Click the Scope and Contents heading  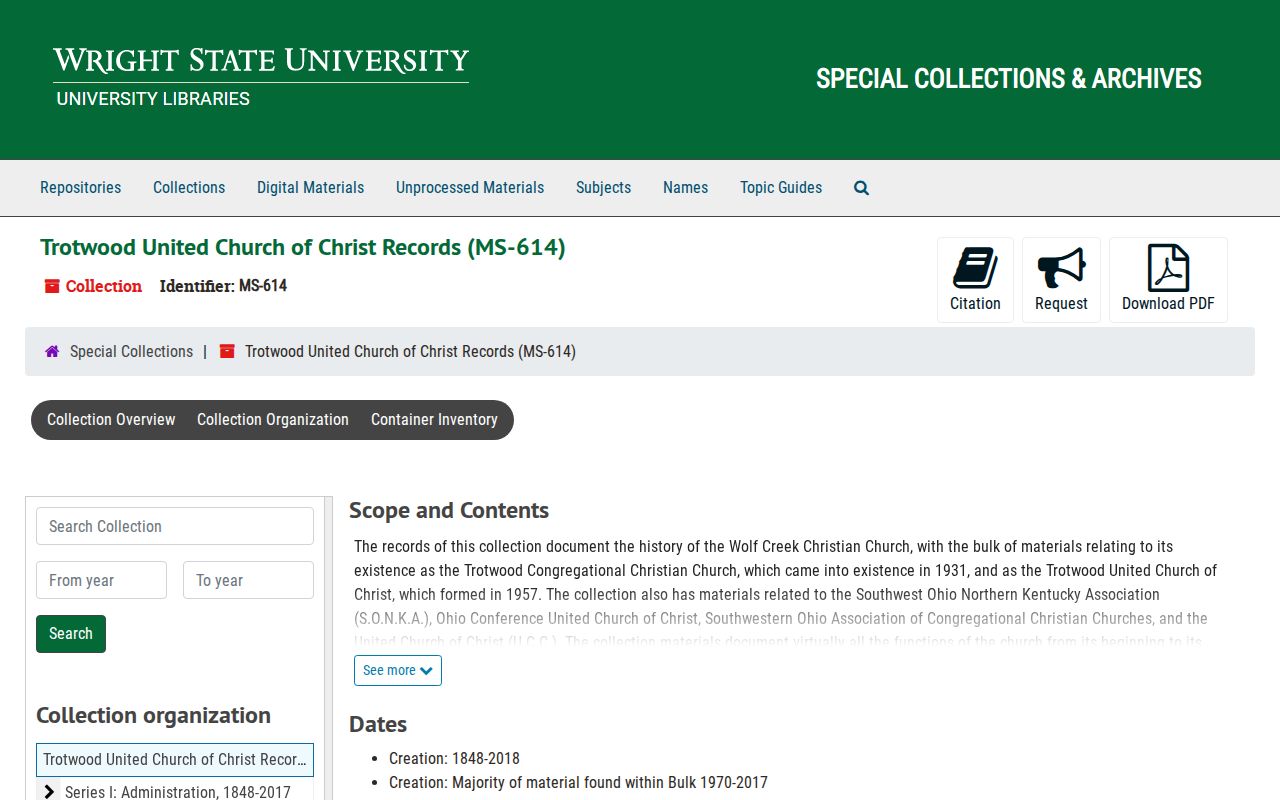tap(449, 511)
